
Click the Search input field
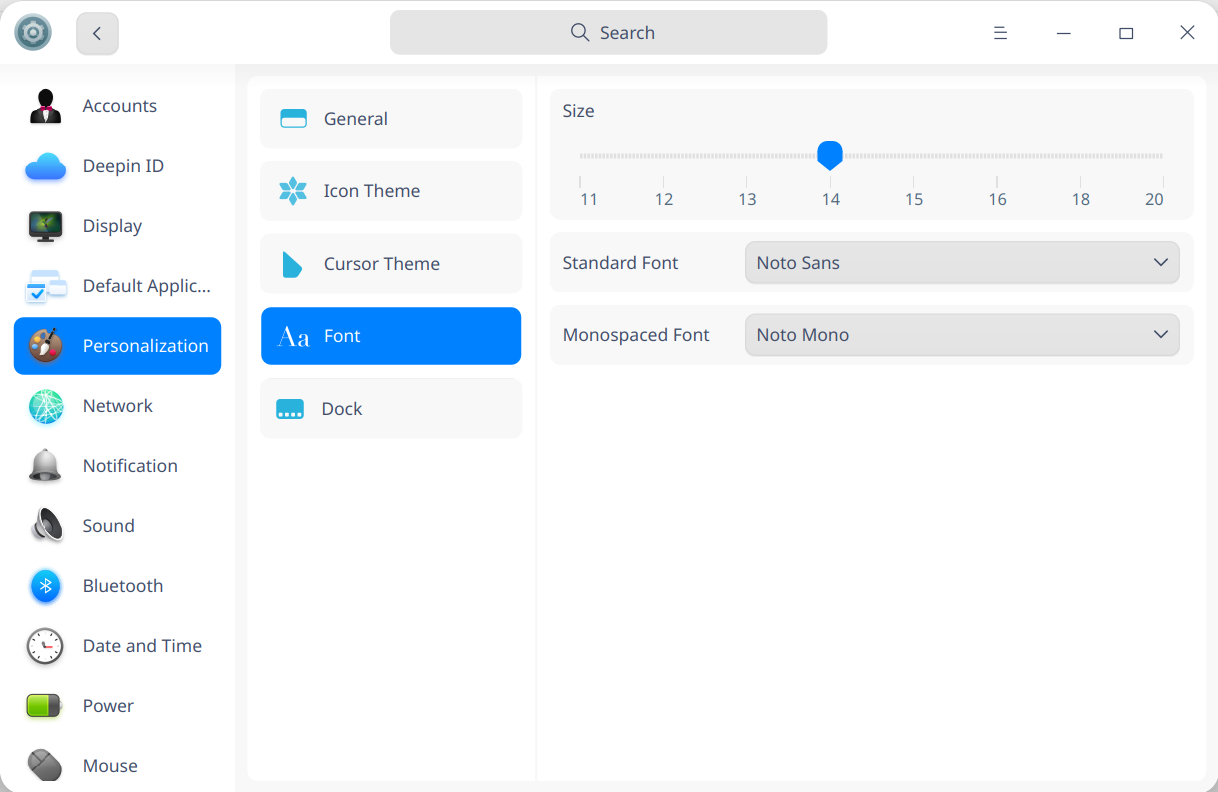click(609, 33)
